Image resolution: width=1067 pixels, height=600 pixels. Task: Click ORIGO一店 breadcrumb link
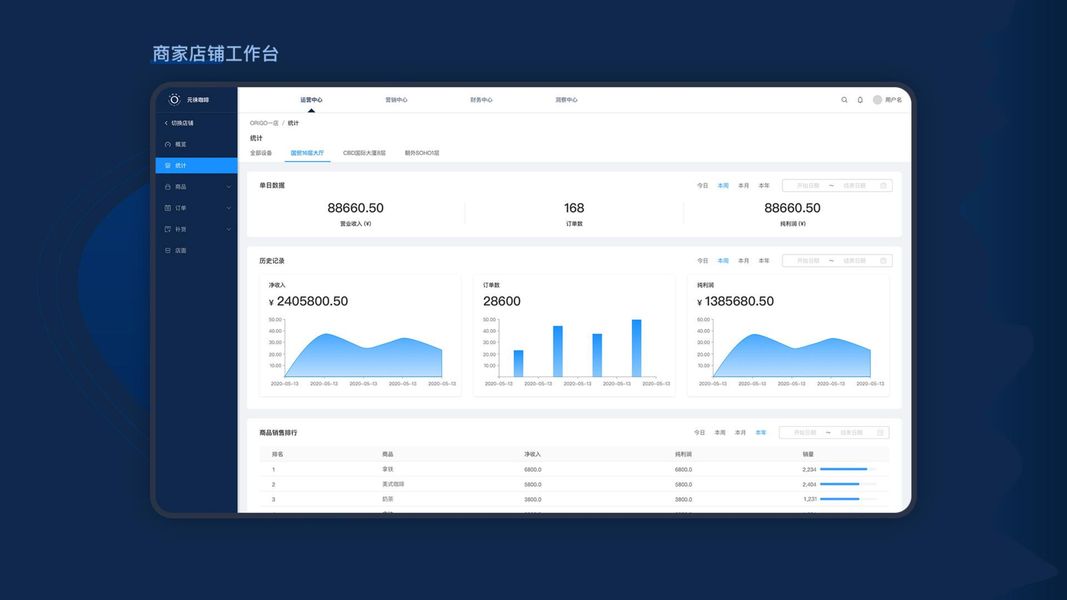(264, 123)
